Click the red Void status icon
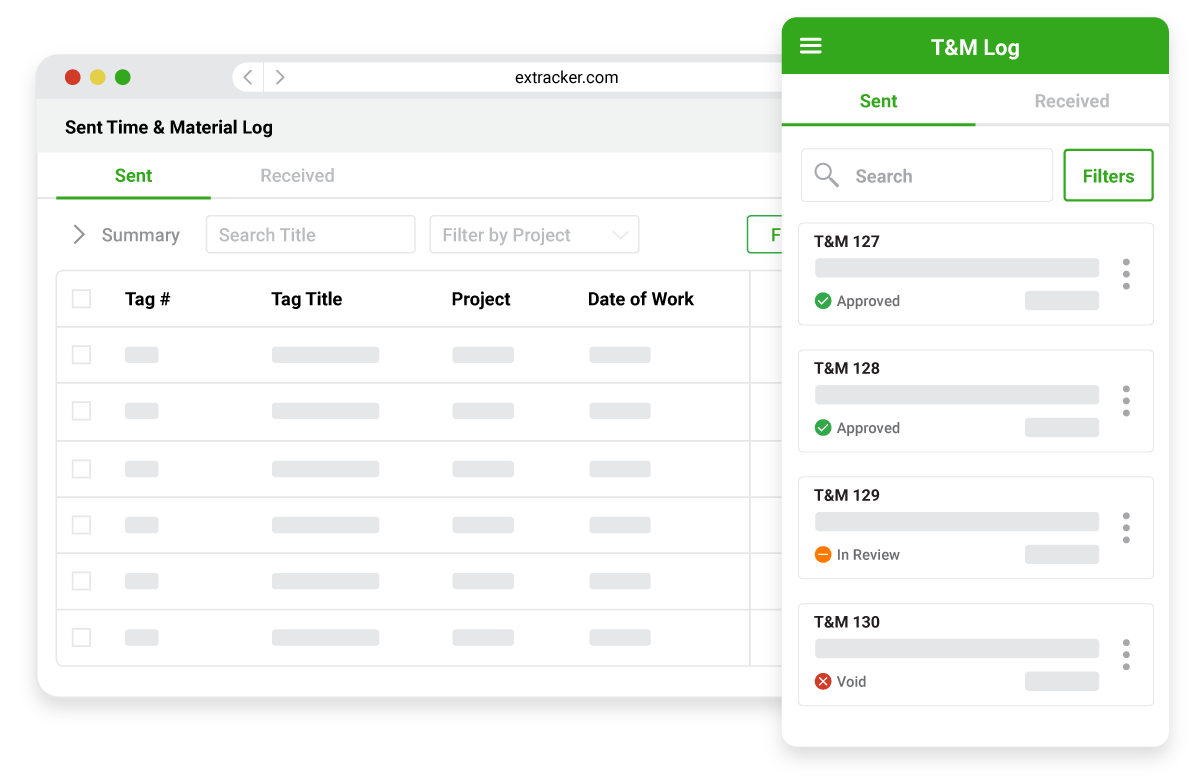Screen dimensions: 1195x784 (822, 681)
